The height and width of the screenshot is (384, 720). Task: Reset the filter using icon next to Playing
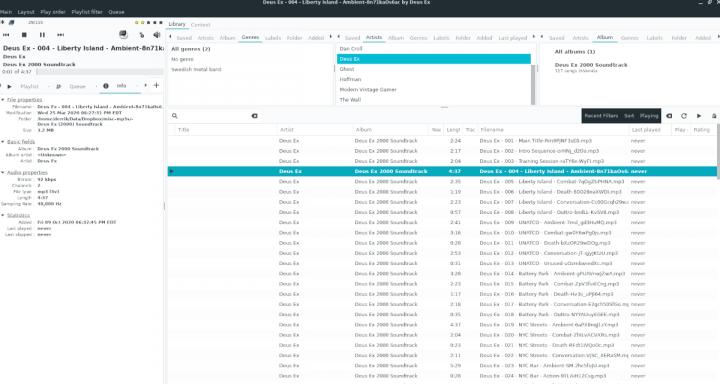(669, 116)
